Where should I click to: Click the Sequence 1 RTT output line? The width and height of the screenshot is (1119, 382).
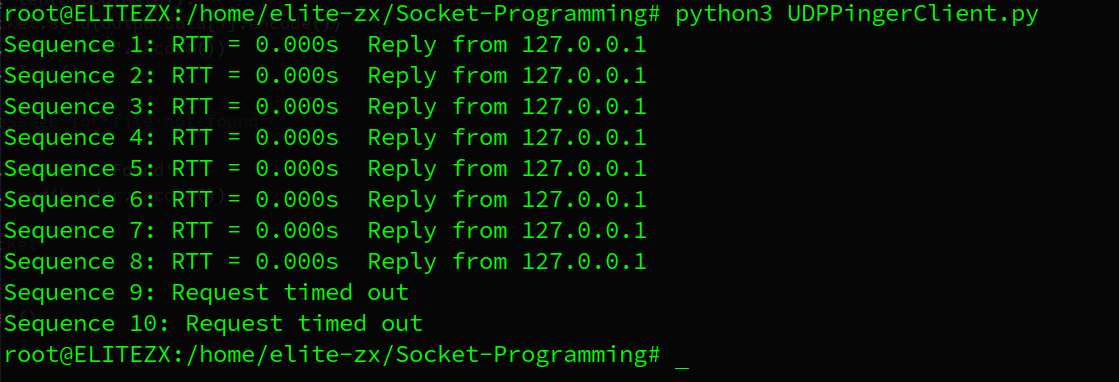[x=325, y=46]
